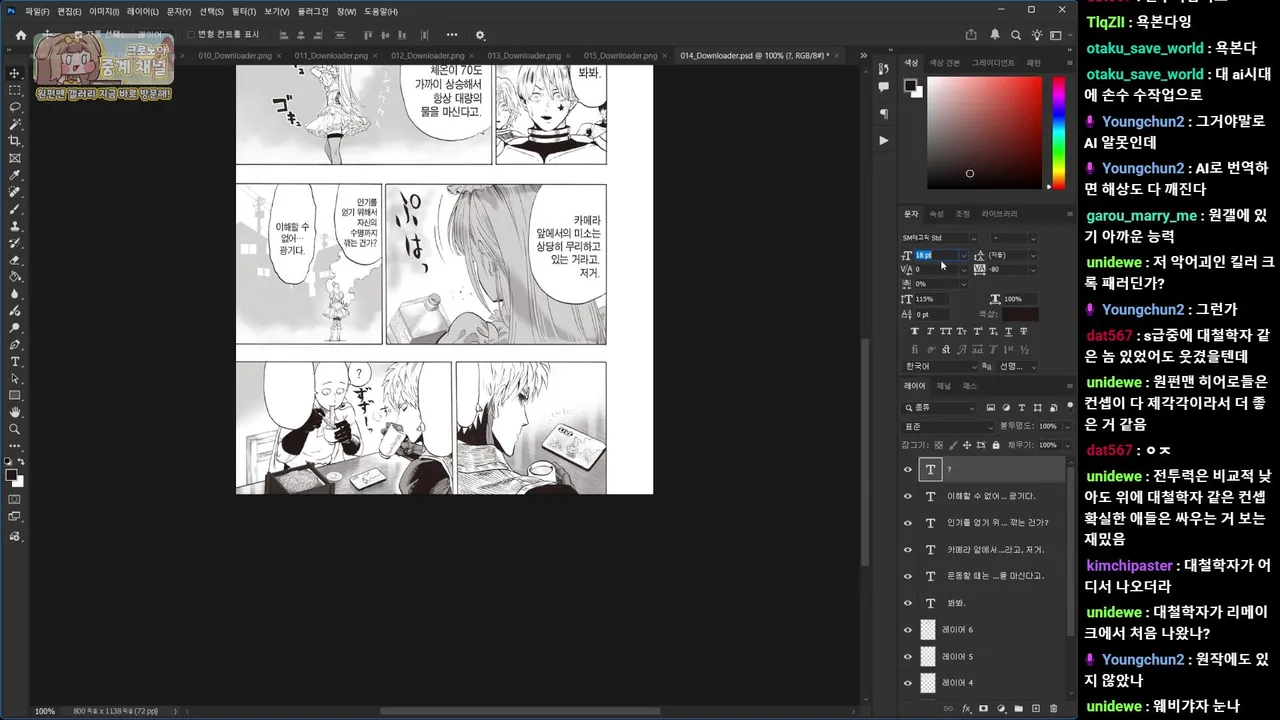This screenshot has height=720, width=1280.
Task: Select the Path Selection tool
Action: tap(15, 378)
